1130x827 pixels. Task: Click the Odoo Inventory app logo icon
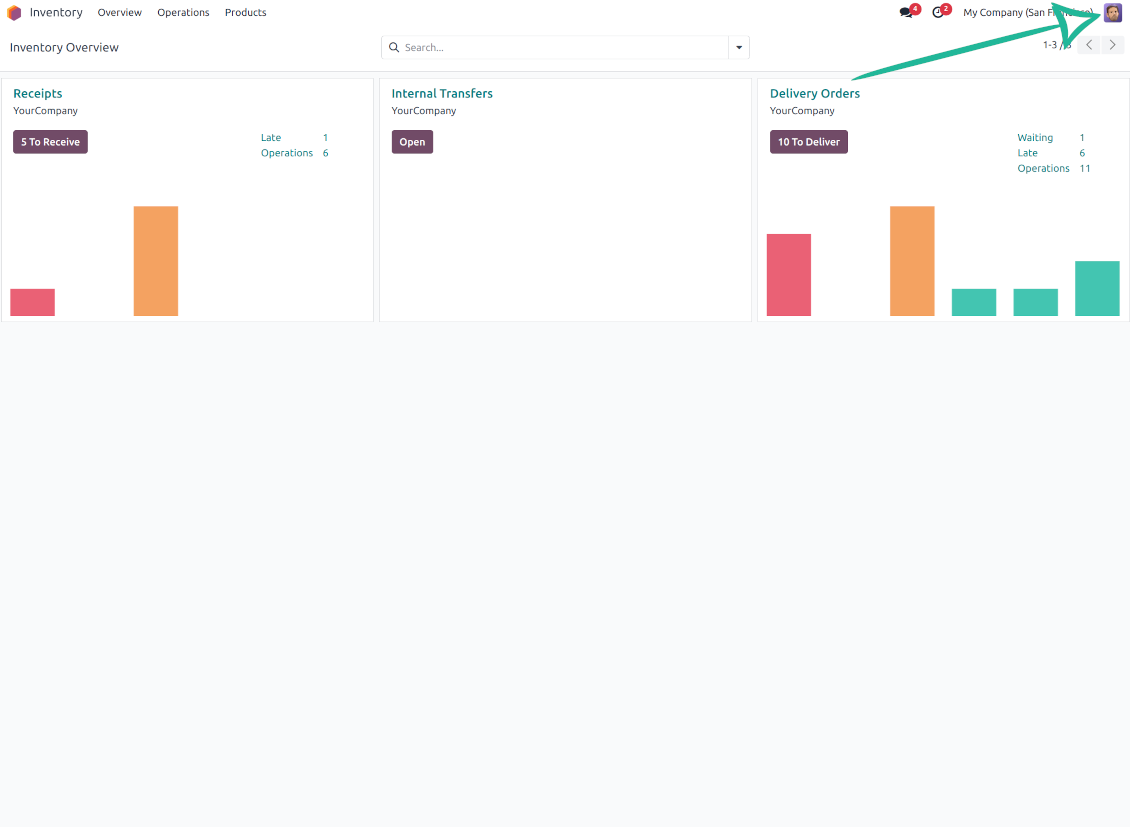pos(14,13)
